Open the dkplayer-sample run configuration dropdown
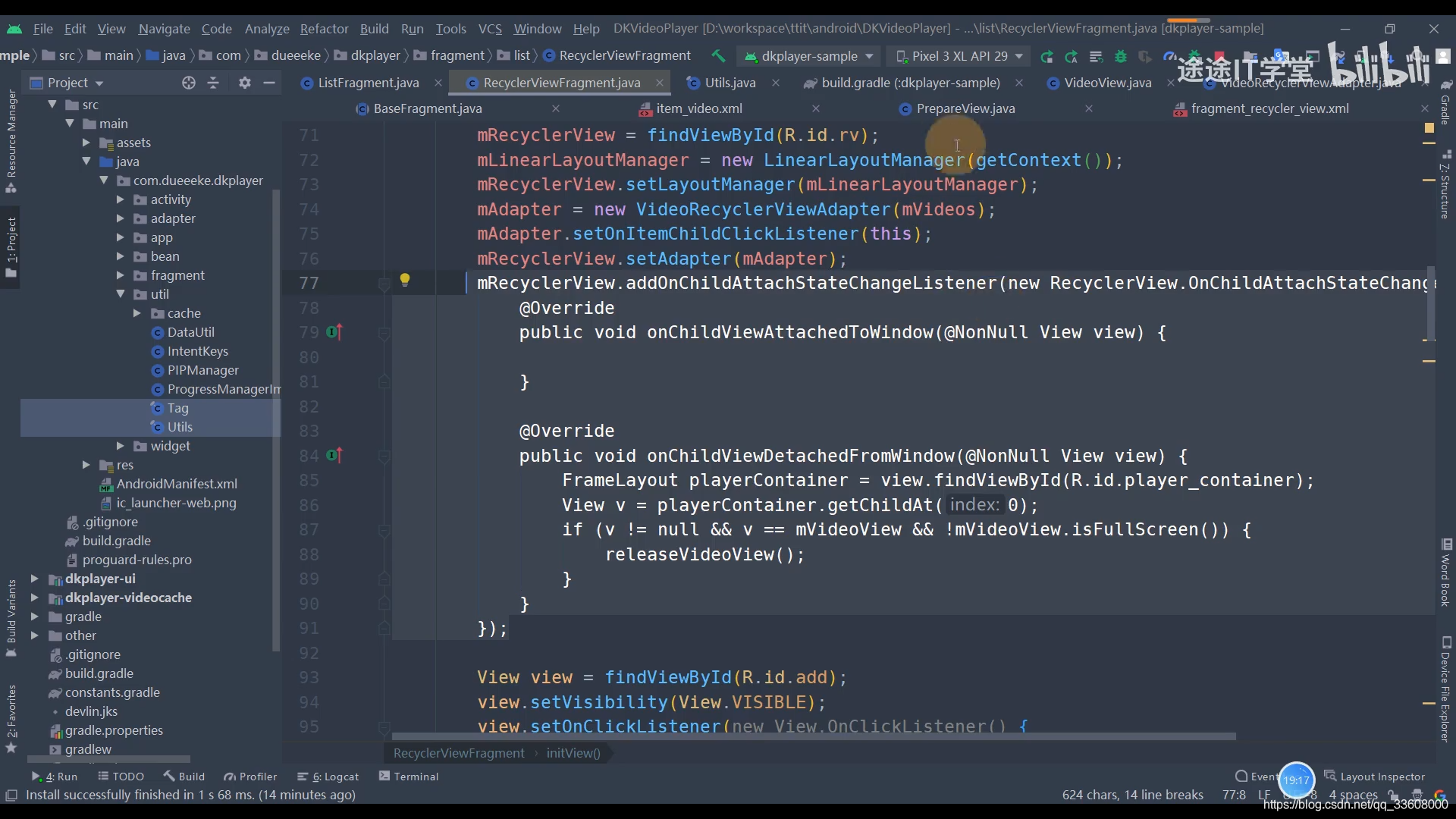1456x819 pixels. click(x=809, y=56)
